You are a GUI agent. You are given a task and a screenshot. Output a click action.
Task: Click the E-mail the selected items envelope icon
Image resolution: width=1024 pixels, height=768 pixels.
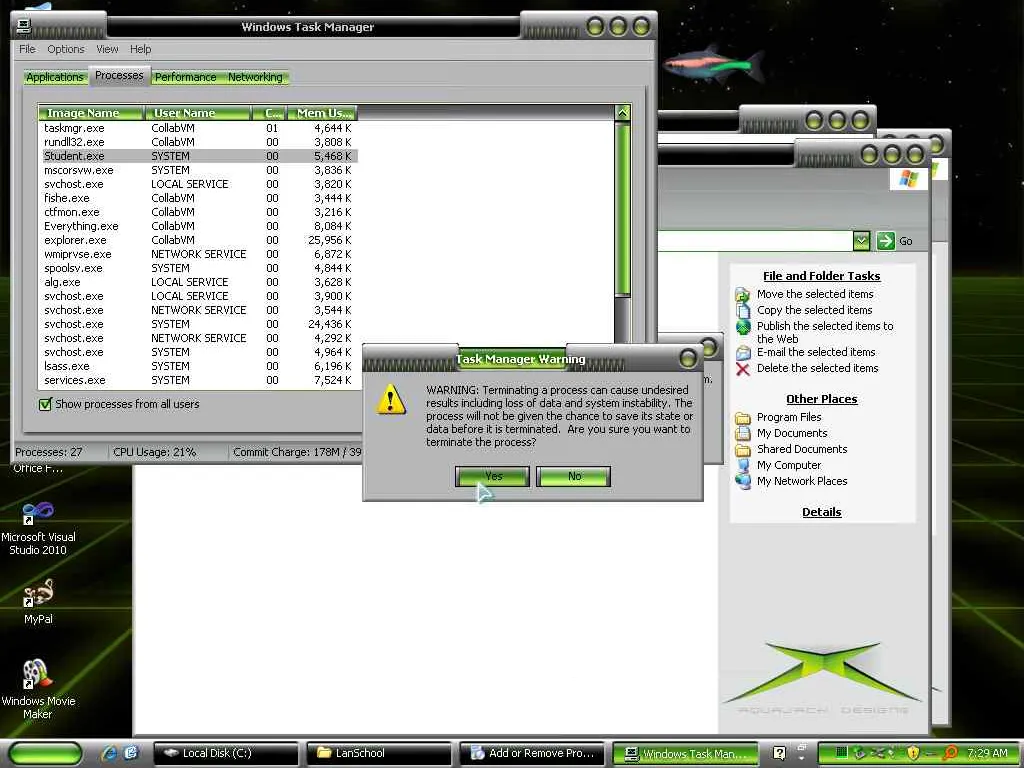743,353
